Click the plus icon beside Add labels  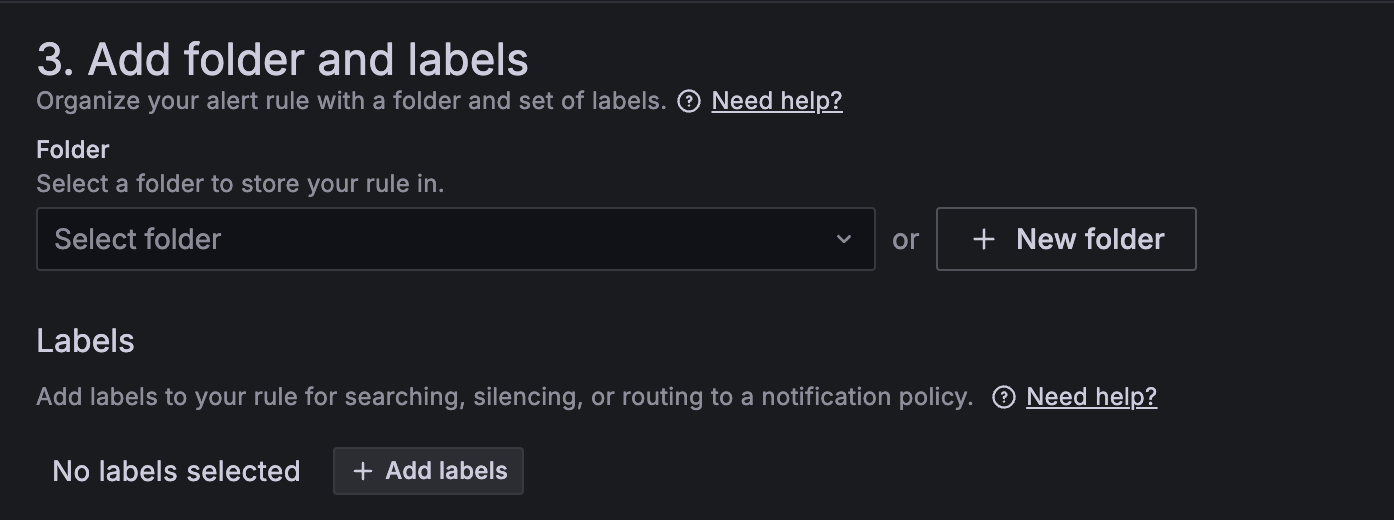363,471
